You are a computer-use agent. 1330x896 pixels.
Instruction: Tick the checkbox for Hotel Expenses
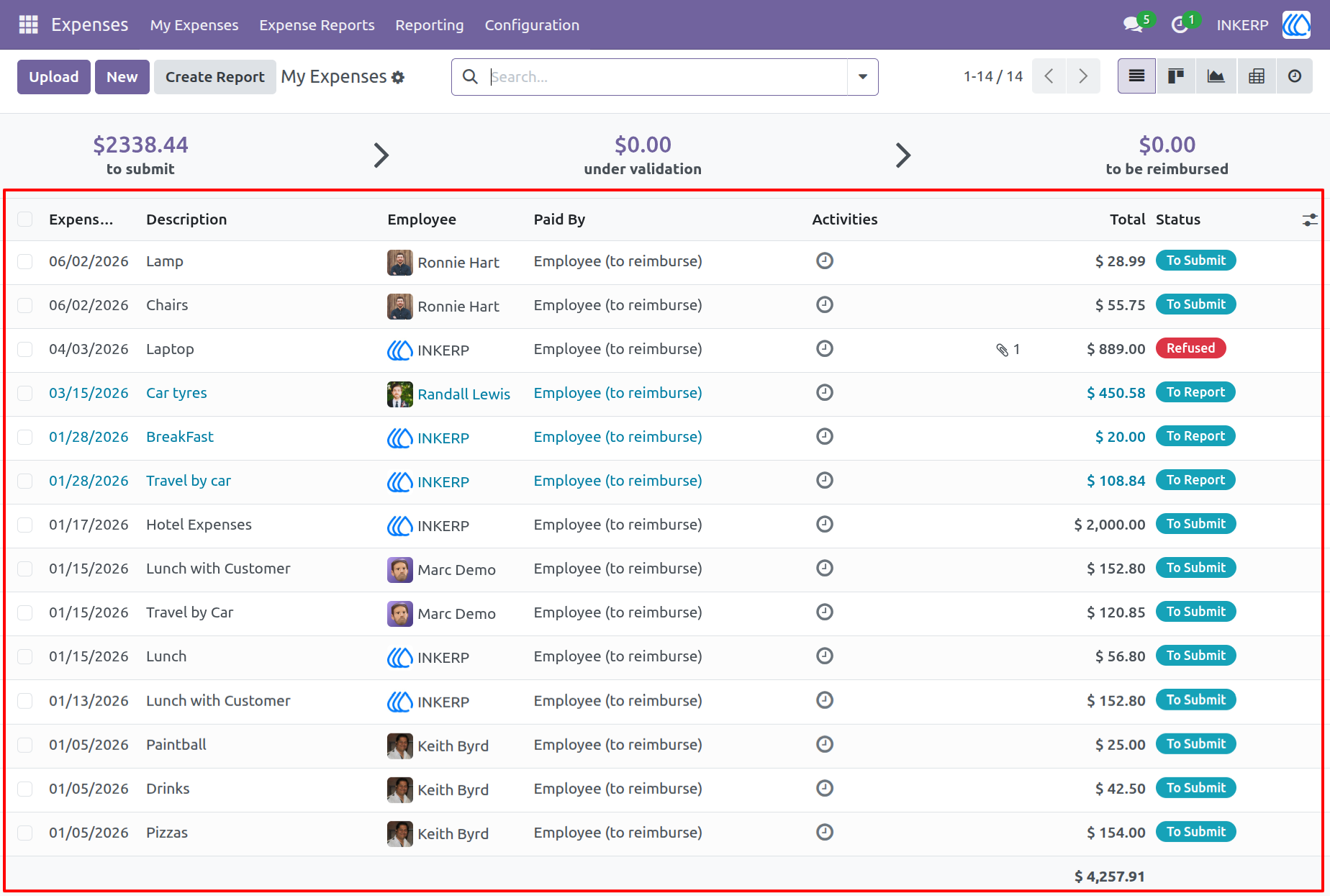25,525
